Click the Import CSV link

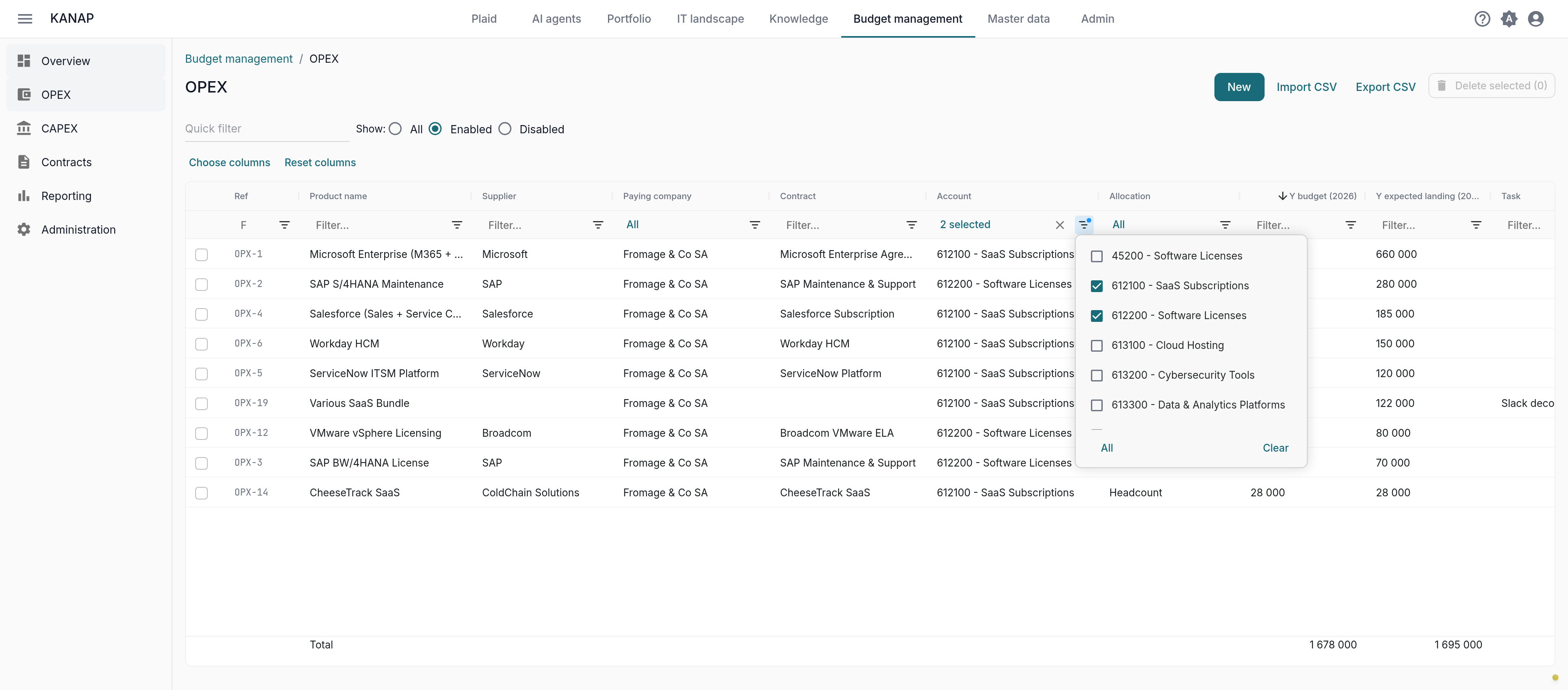(1306, 87)
